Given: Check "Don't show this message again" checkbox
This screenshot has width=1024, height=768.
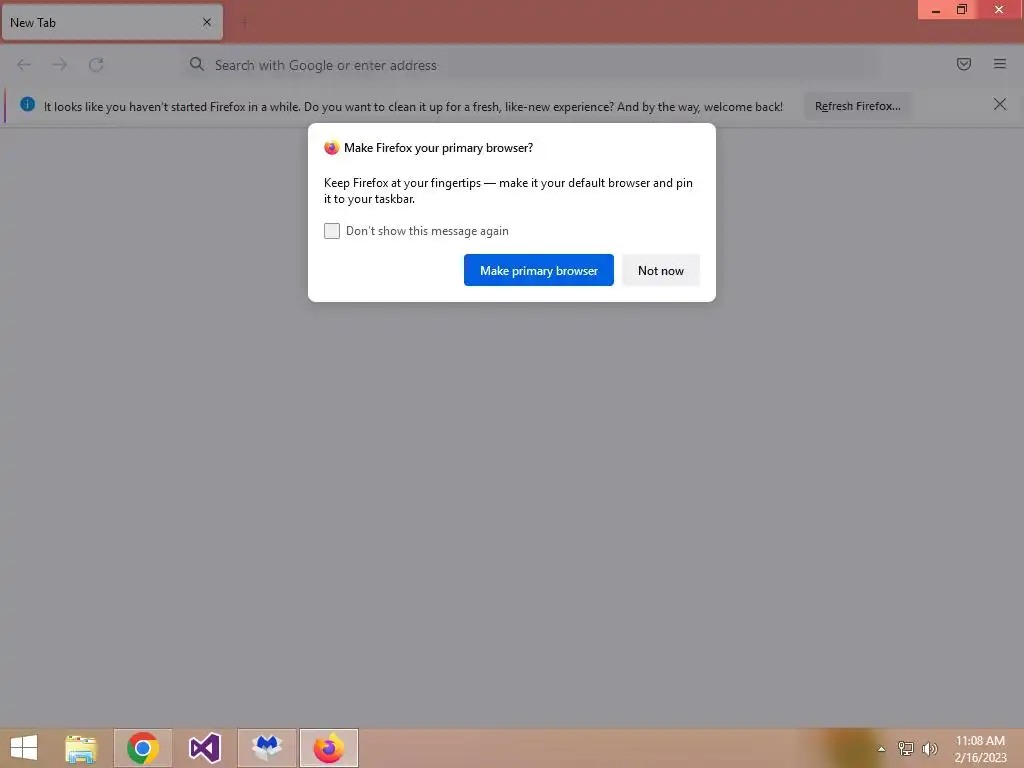Looking at the screenshot, I should (x=332, y=231).
